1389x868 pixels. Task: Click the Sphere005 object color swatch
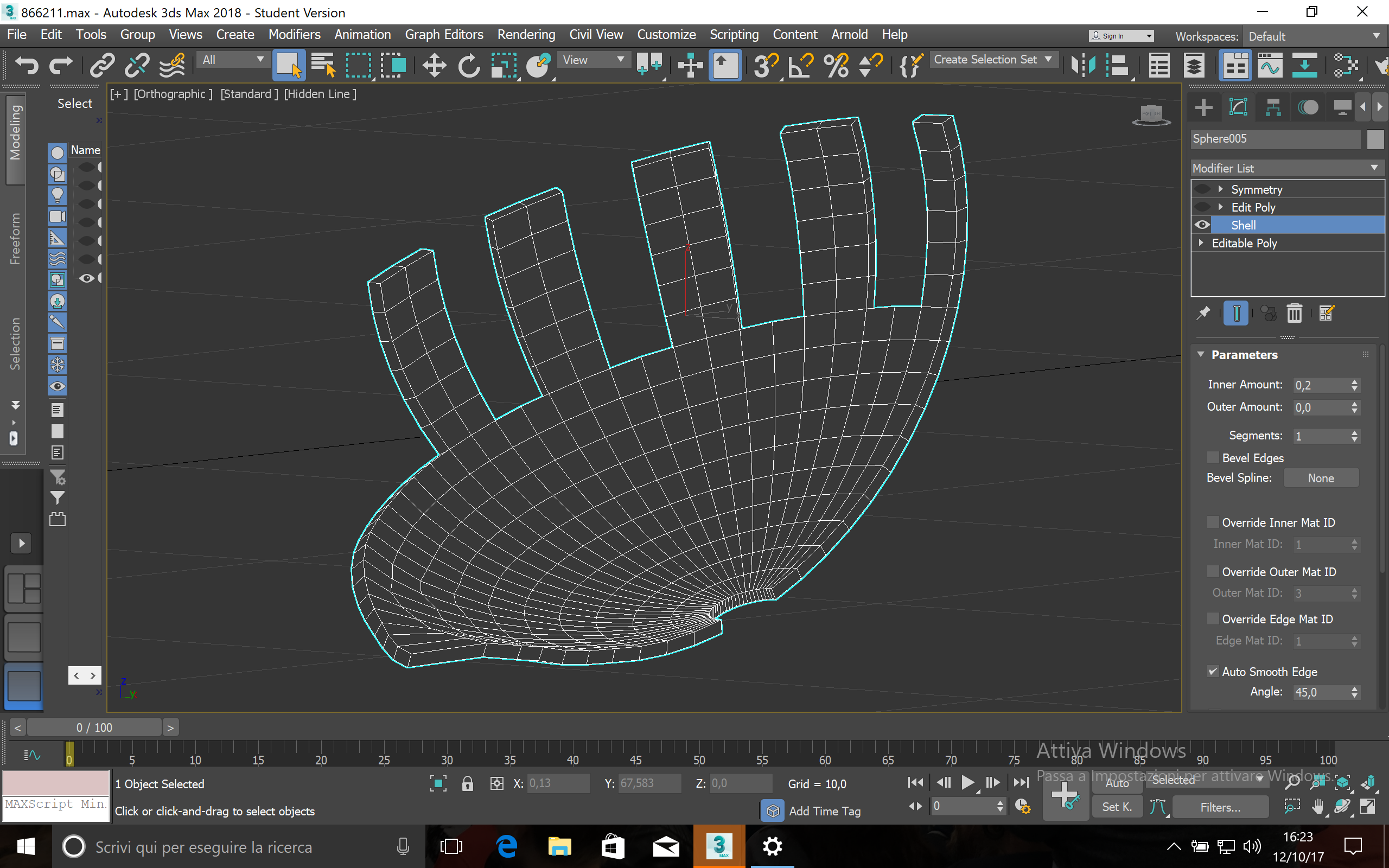point(1375,139)
